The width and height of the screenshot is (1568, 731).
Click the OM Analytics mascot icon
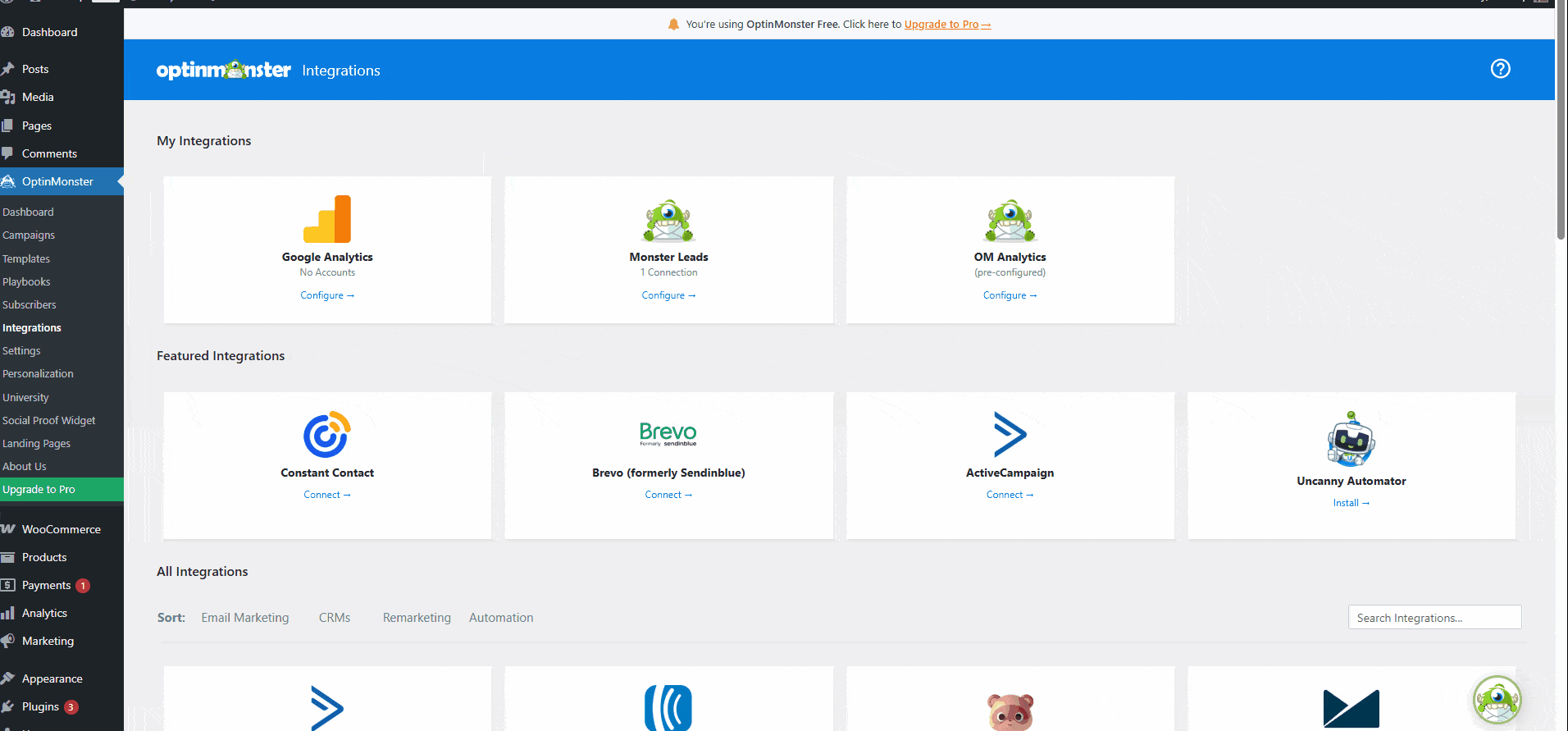(1010, 221)
